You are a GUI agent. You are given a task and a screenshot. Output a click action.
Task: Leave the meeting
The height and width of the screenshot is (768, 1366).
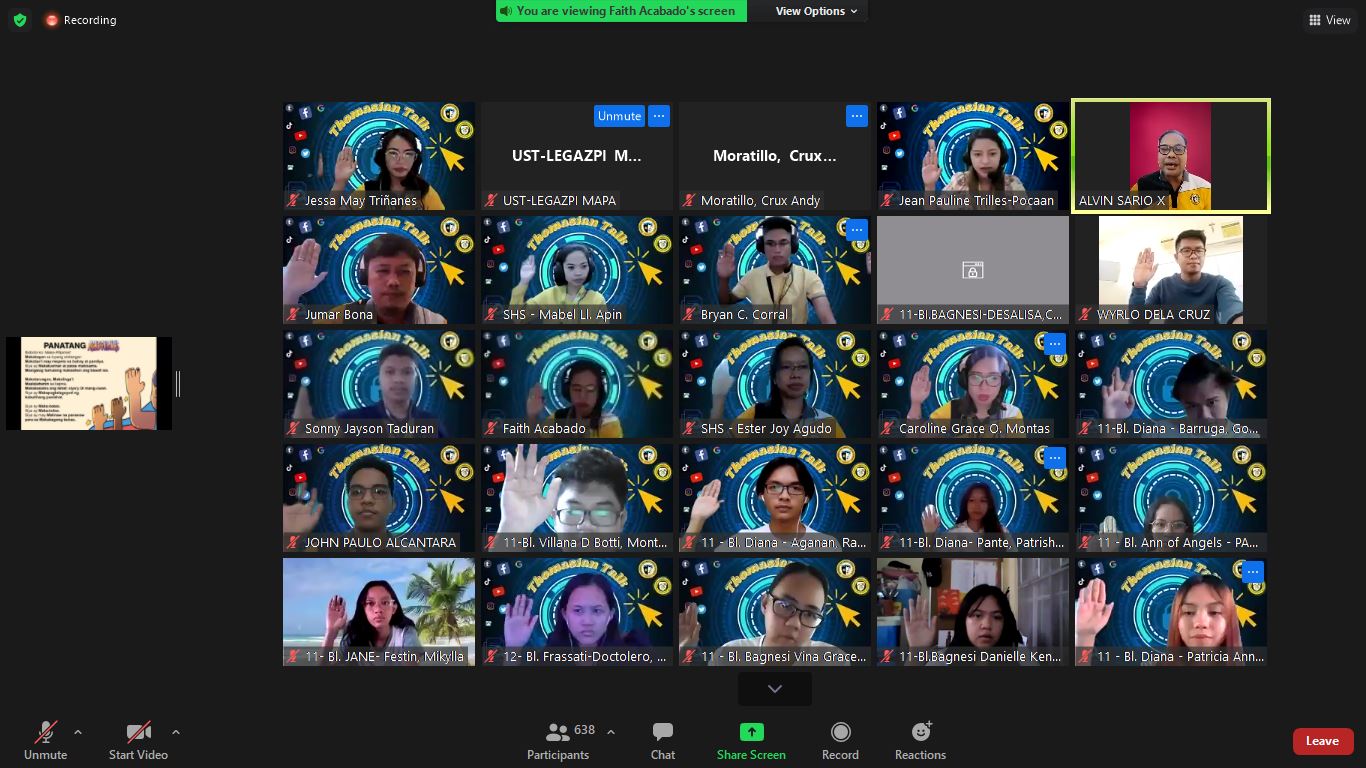1322,741
